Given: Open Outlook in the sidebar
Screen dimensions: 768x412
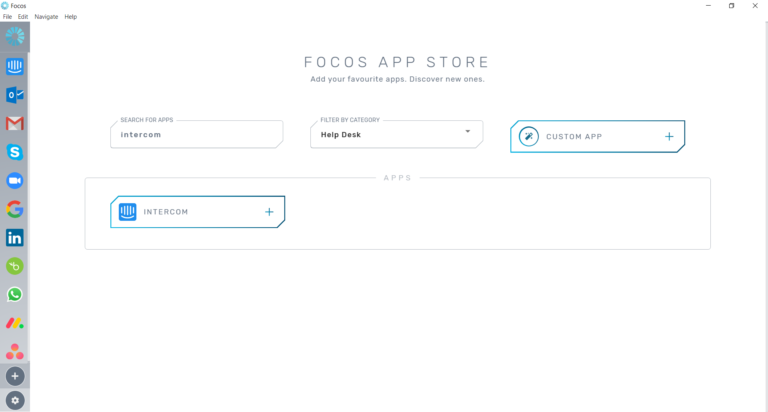Looking at the screenshot, I should coord(15,95).
